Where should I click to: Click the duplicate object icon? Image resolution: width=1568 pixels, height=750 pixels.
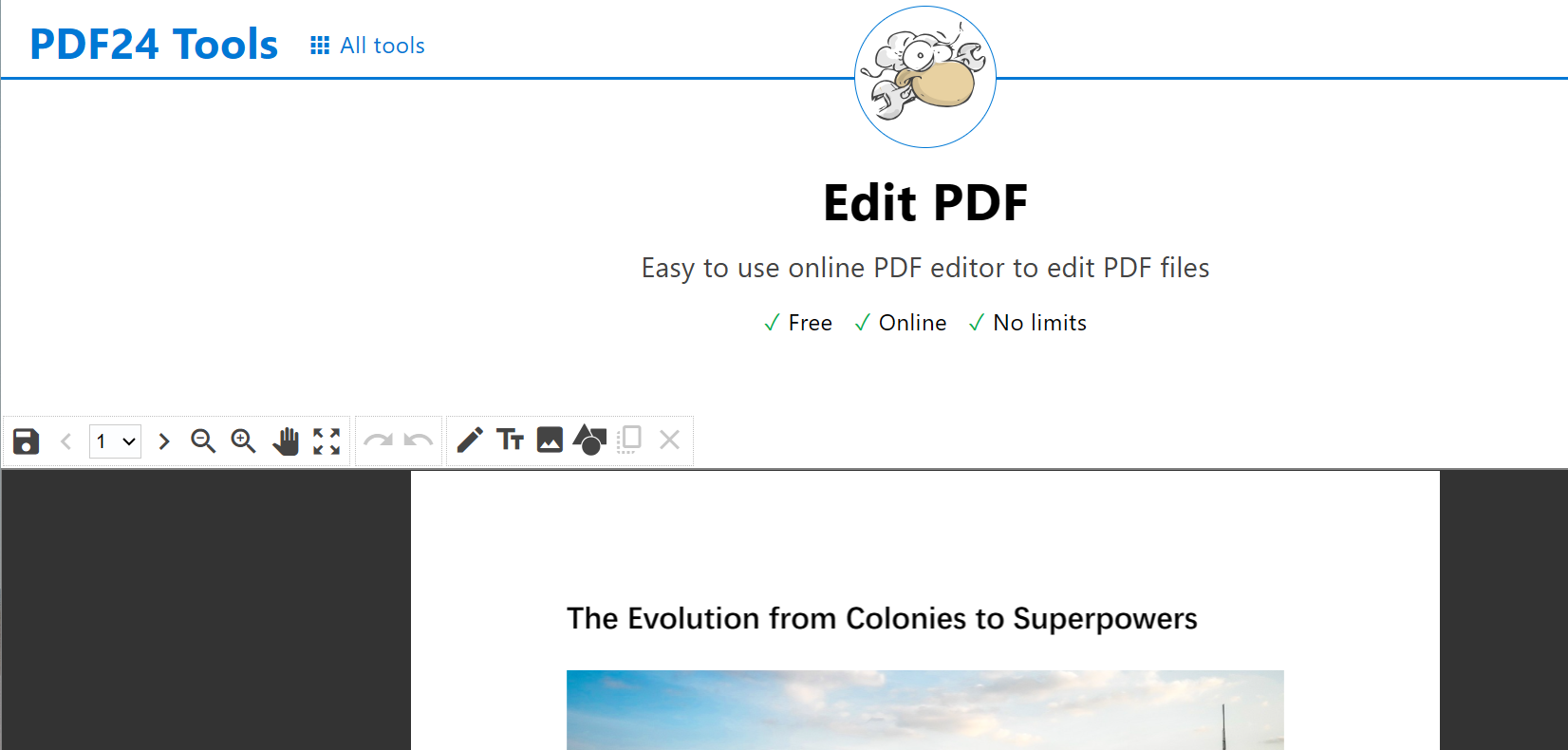pos(629,440)
